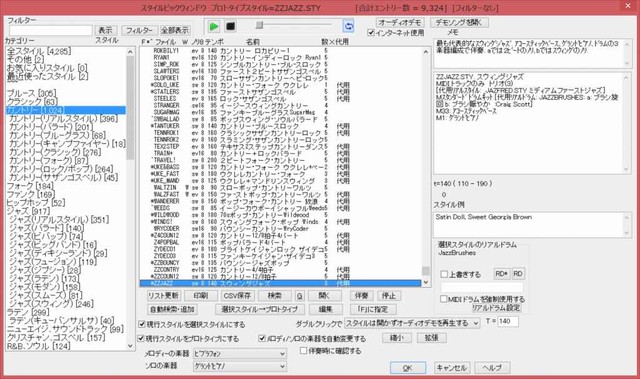Click the small G button

pos(300,296)
